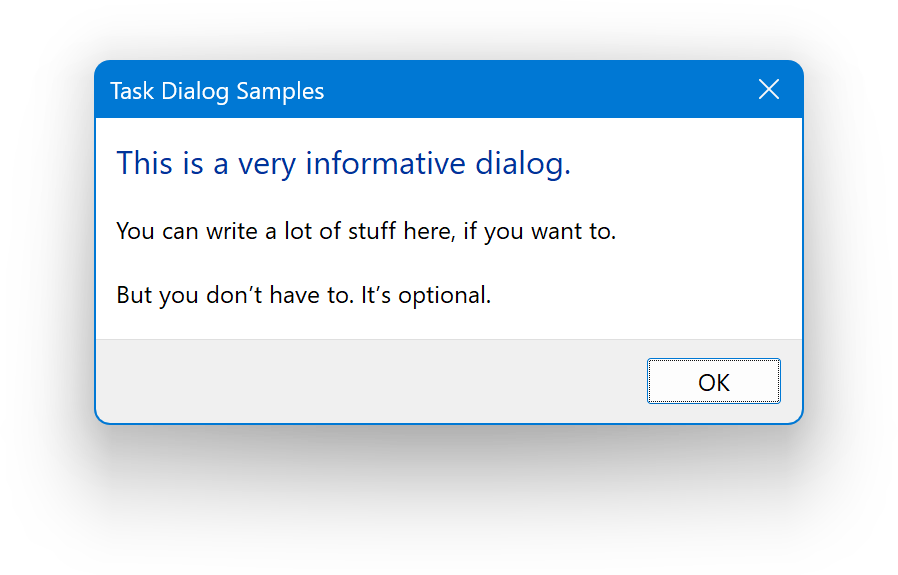
Task: Click the OK button
Action: coord(714,382)
